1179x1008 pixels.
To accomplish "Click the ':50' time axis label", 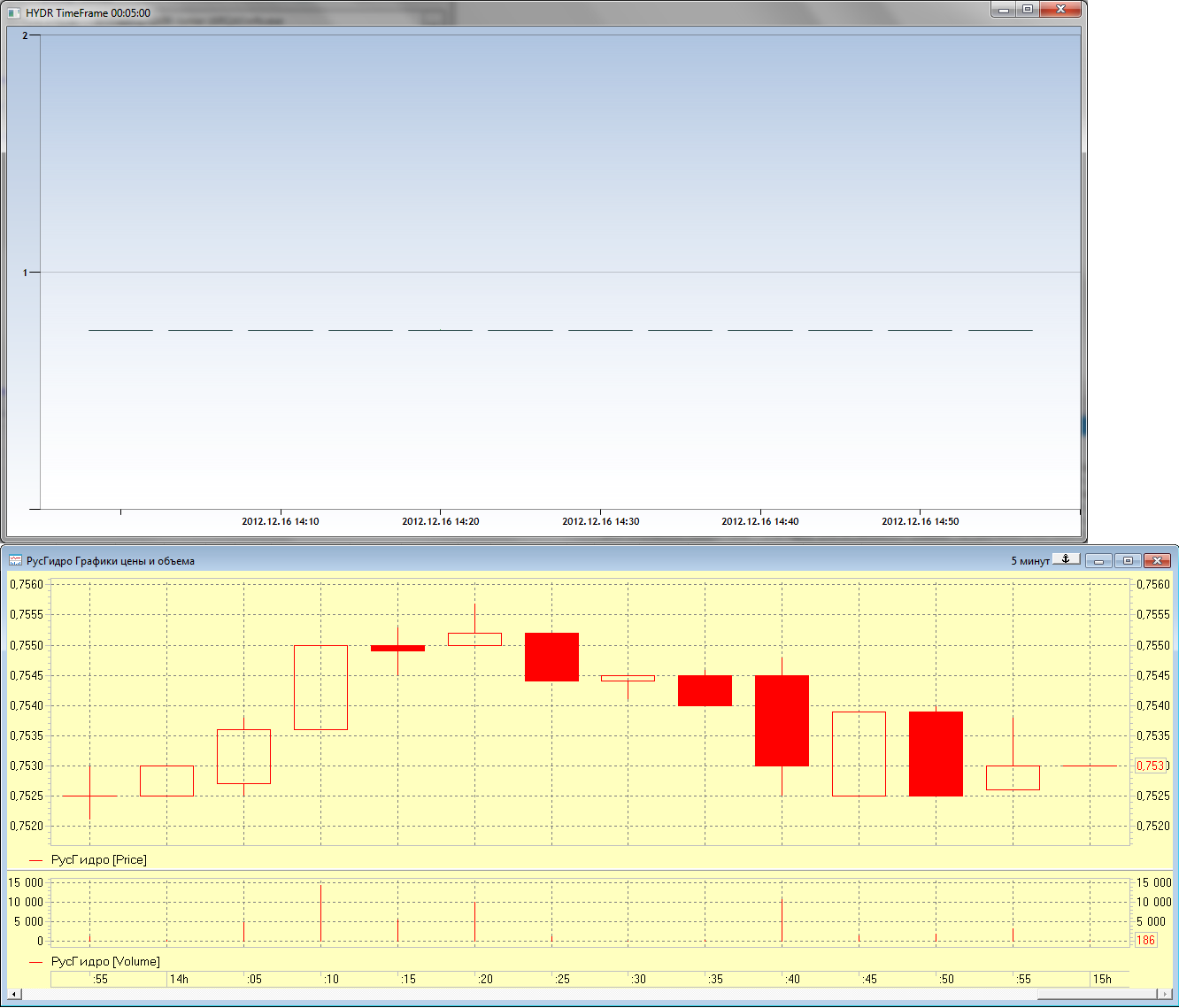I will (x=946, y=979).
